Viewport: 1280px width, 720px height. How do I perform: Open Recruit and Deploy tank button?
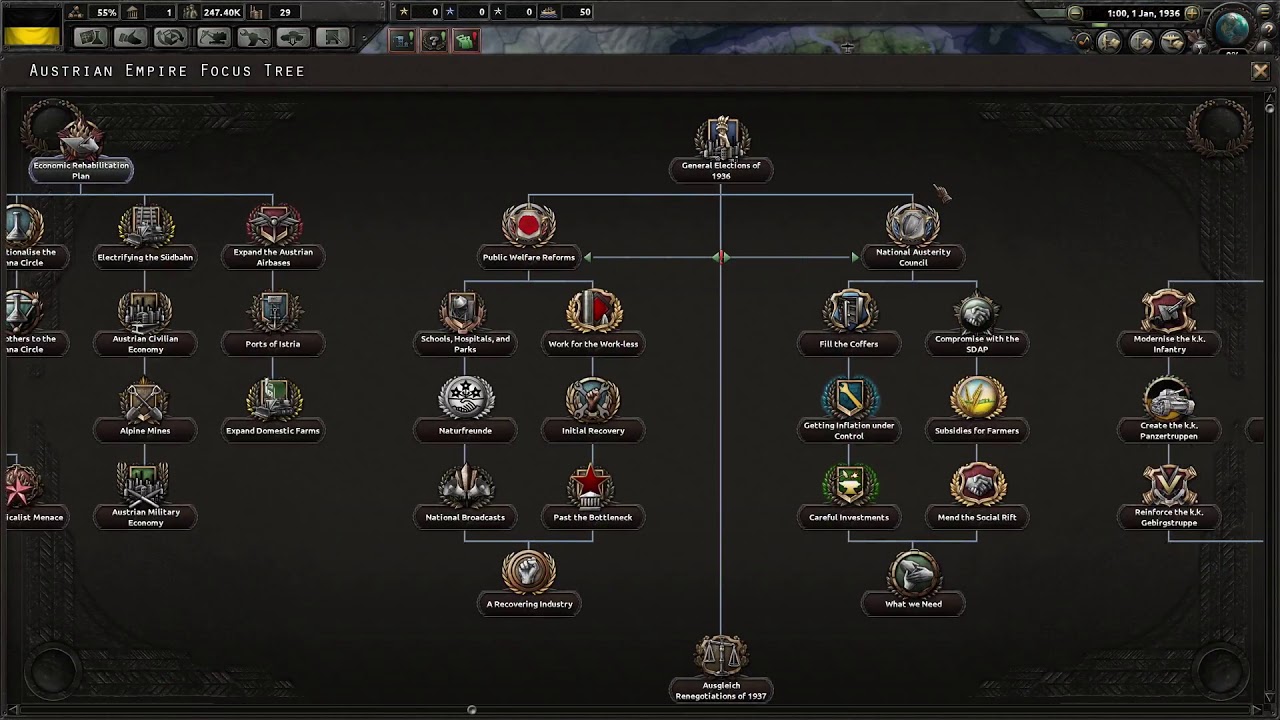click(292, 38)
